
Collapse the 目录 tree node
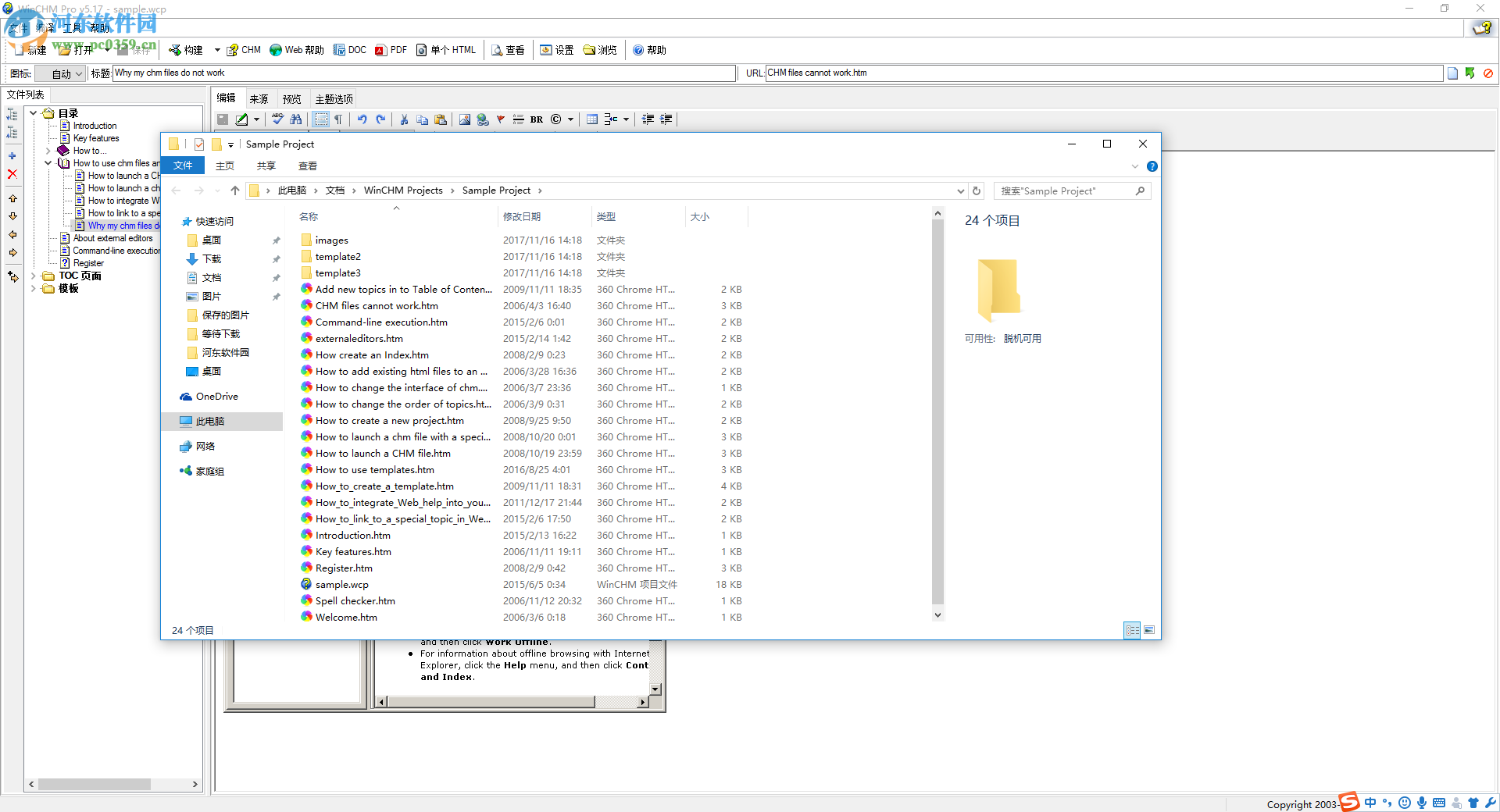pos(34,113)
